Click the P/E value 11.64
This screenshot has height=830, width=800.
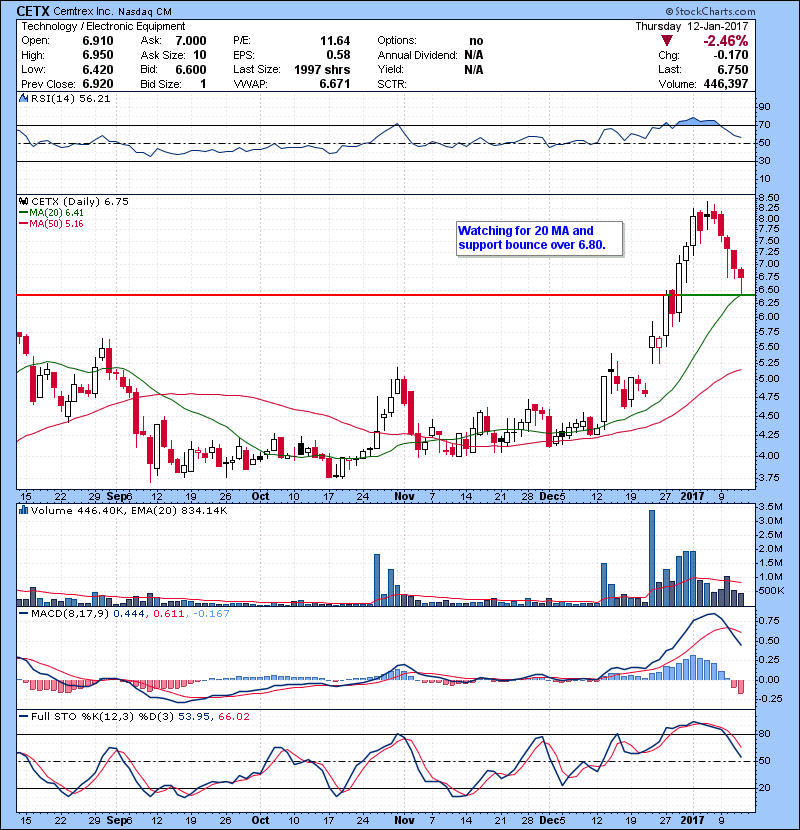click(335, 41)
